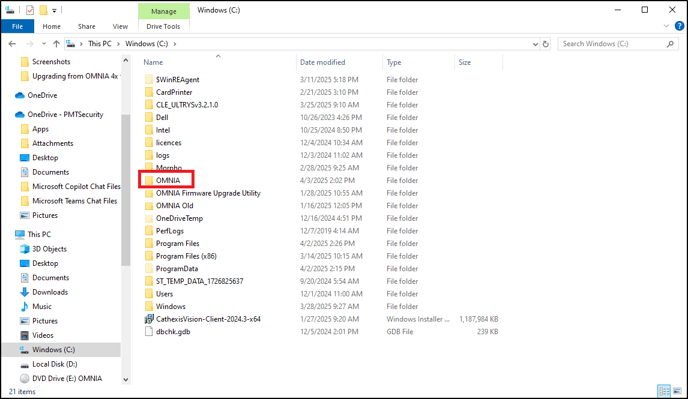Viewport: 688px width, 399px height.
Task: Open the Customize Quick Access Toolbar dropdown
Action: coord(54,10)
